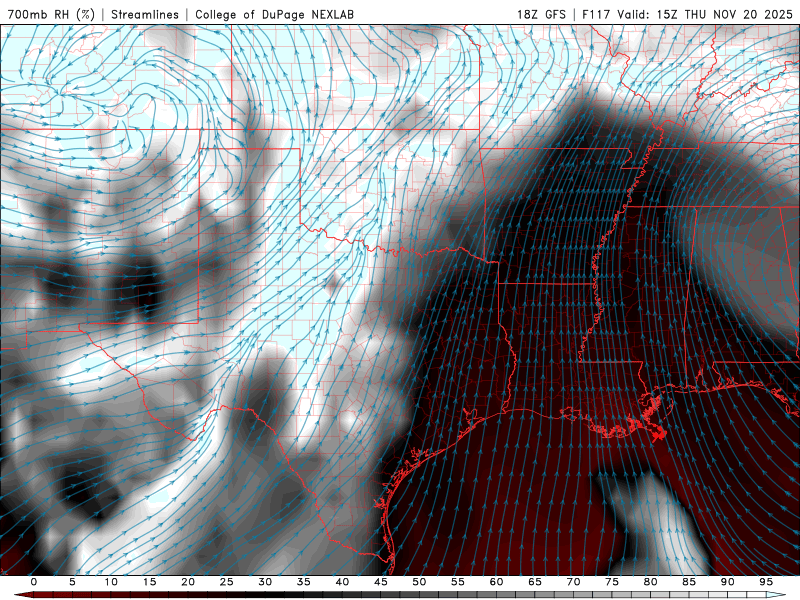Click the "700mb RH (%)" title text
Image resolution: width=800 pixels, height=600 pixels.
click(51, 14)
